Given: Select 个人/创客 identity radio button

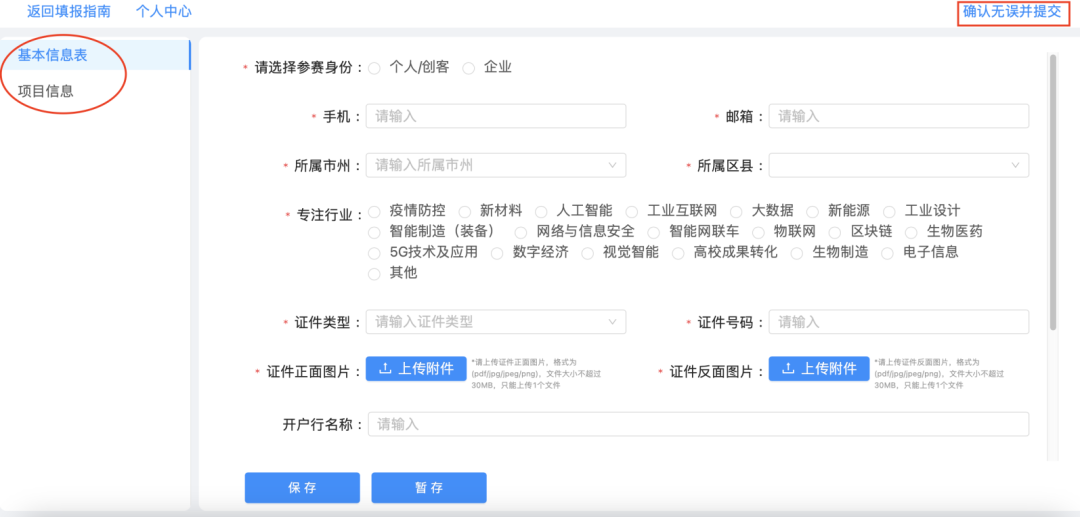Looking at the screenshot, I should (x=375, y=68).
